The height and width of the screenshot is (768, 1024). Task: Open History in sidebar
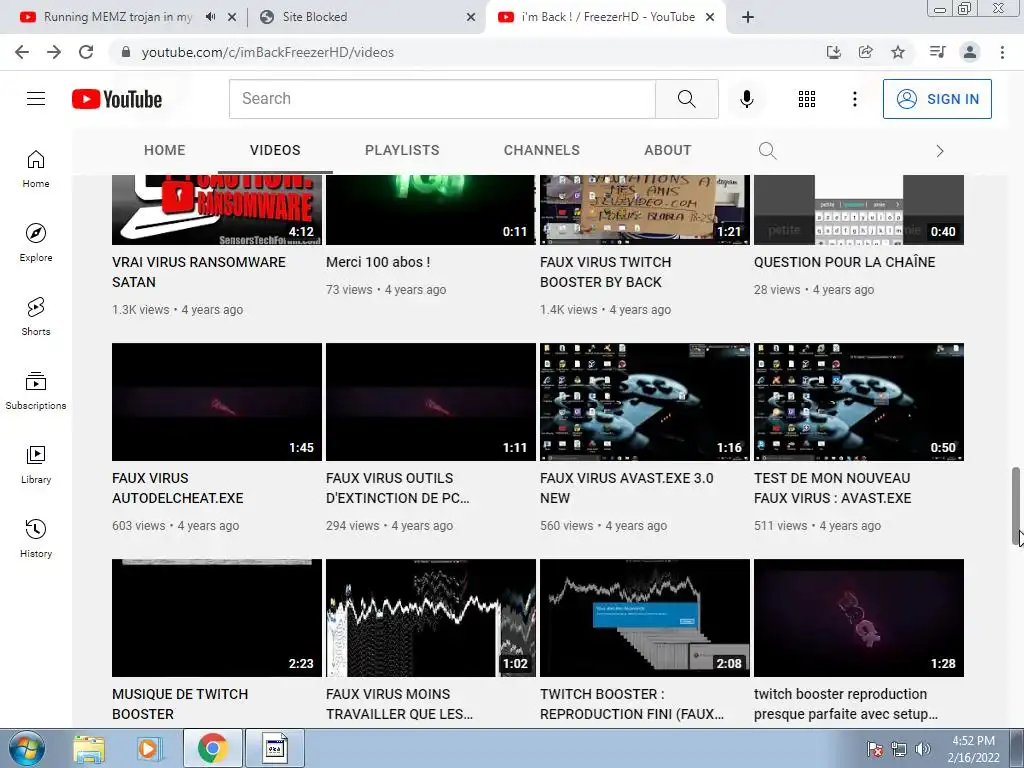pos(36,538)
